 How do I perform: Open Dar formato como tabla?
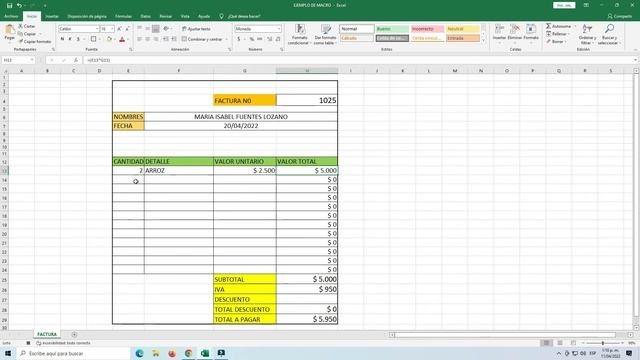pos(325,34)
